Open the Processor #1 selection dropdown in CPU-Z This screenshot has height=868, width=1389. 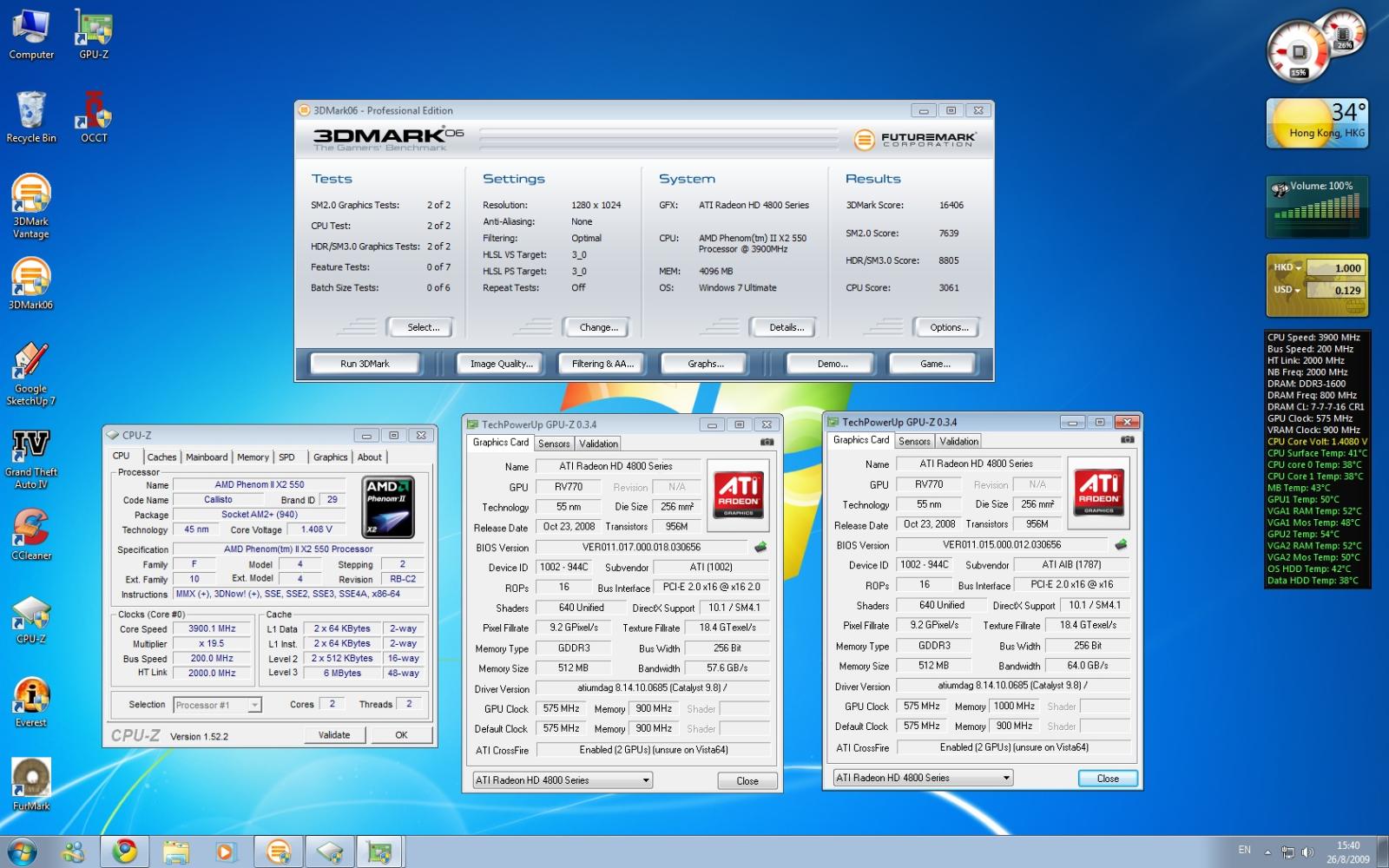point(217,705)
